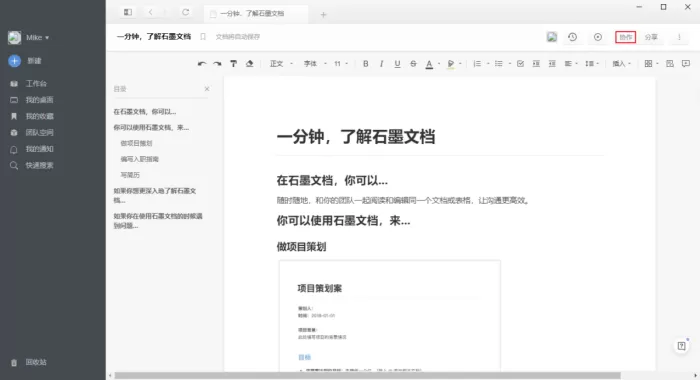Decrease indent of the paragraph
700x380 pixels.
pyautogui.click(x=552, y=64)
